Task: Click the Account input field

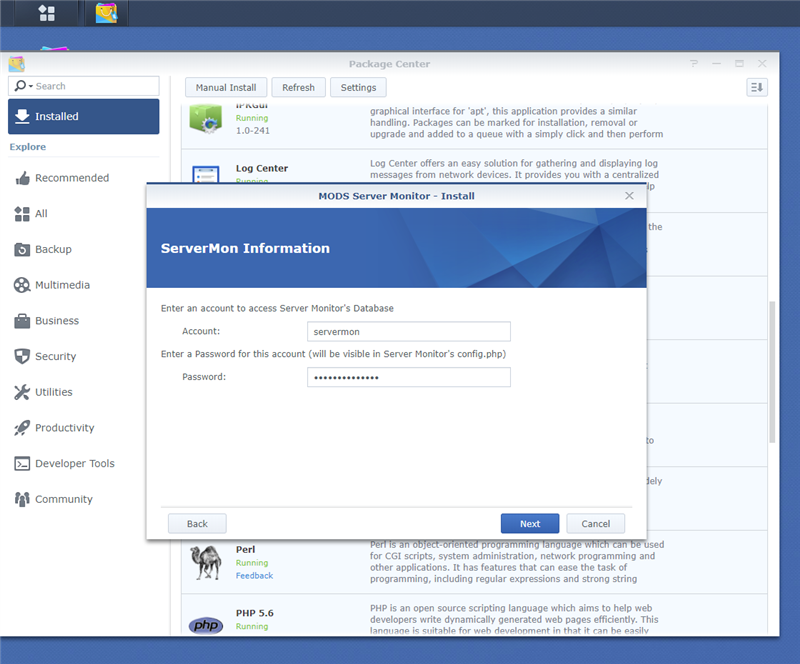Action: pos(409,332)
